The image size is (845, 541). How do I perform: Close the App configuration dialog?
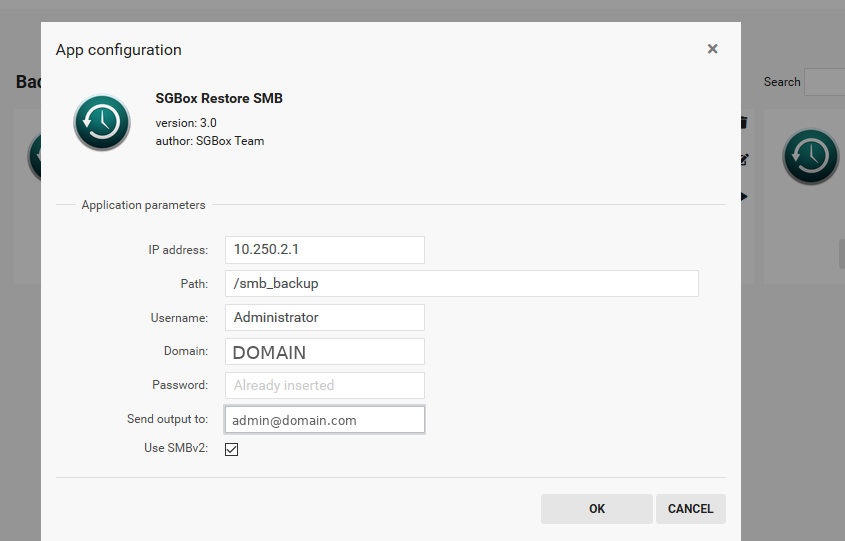tap(712, 49)
